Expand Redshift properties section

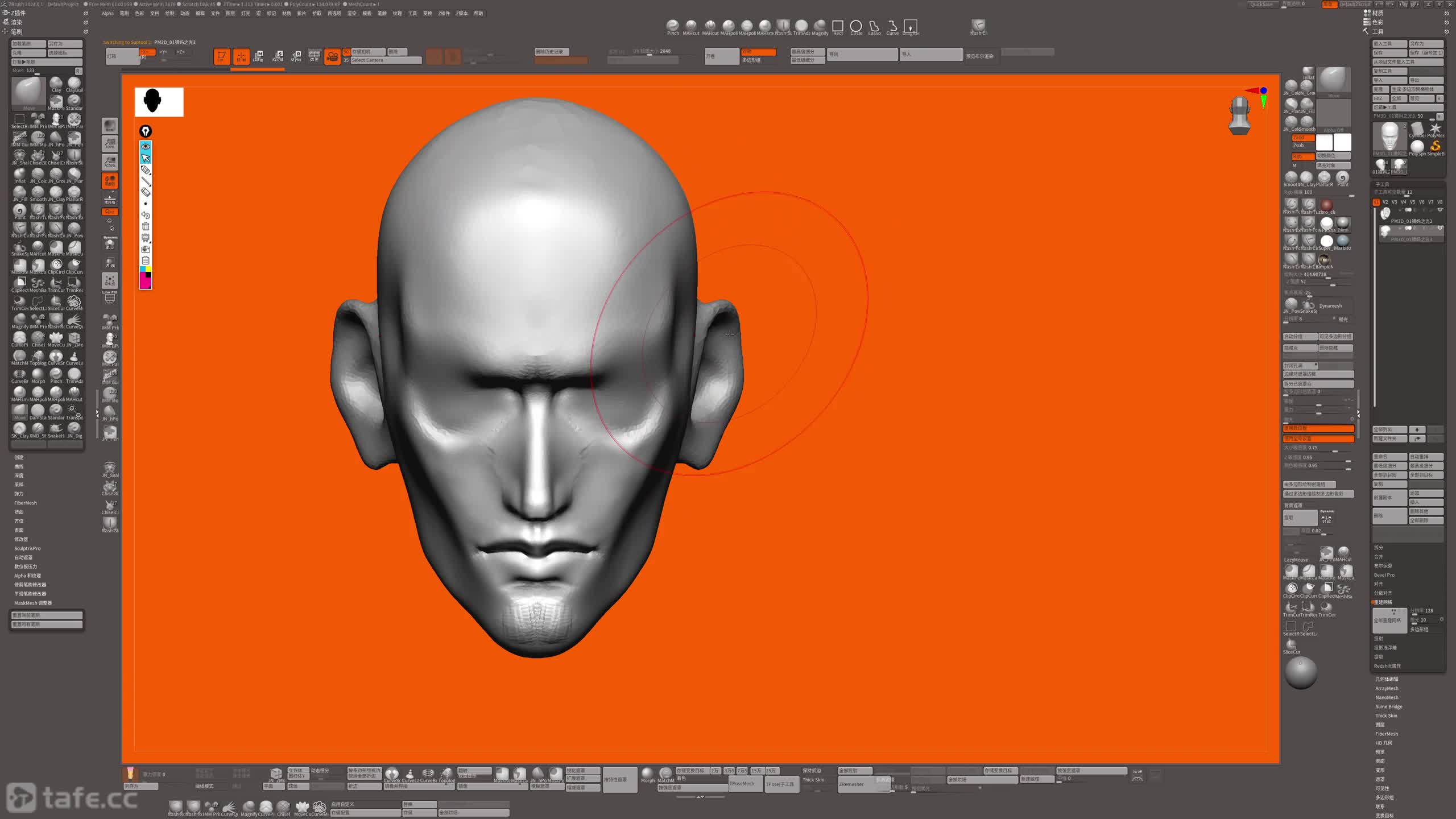click(1388, 666)
